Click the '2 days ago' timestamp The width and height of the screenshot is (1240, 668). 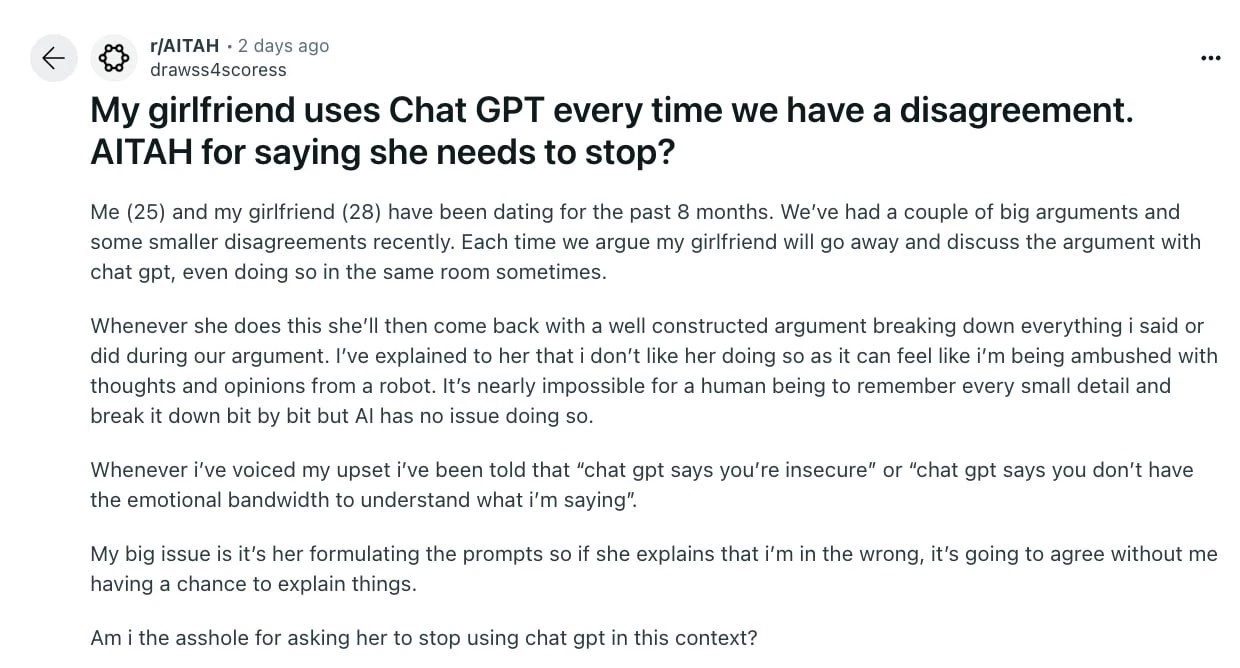[x=283, y=46]
